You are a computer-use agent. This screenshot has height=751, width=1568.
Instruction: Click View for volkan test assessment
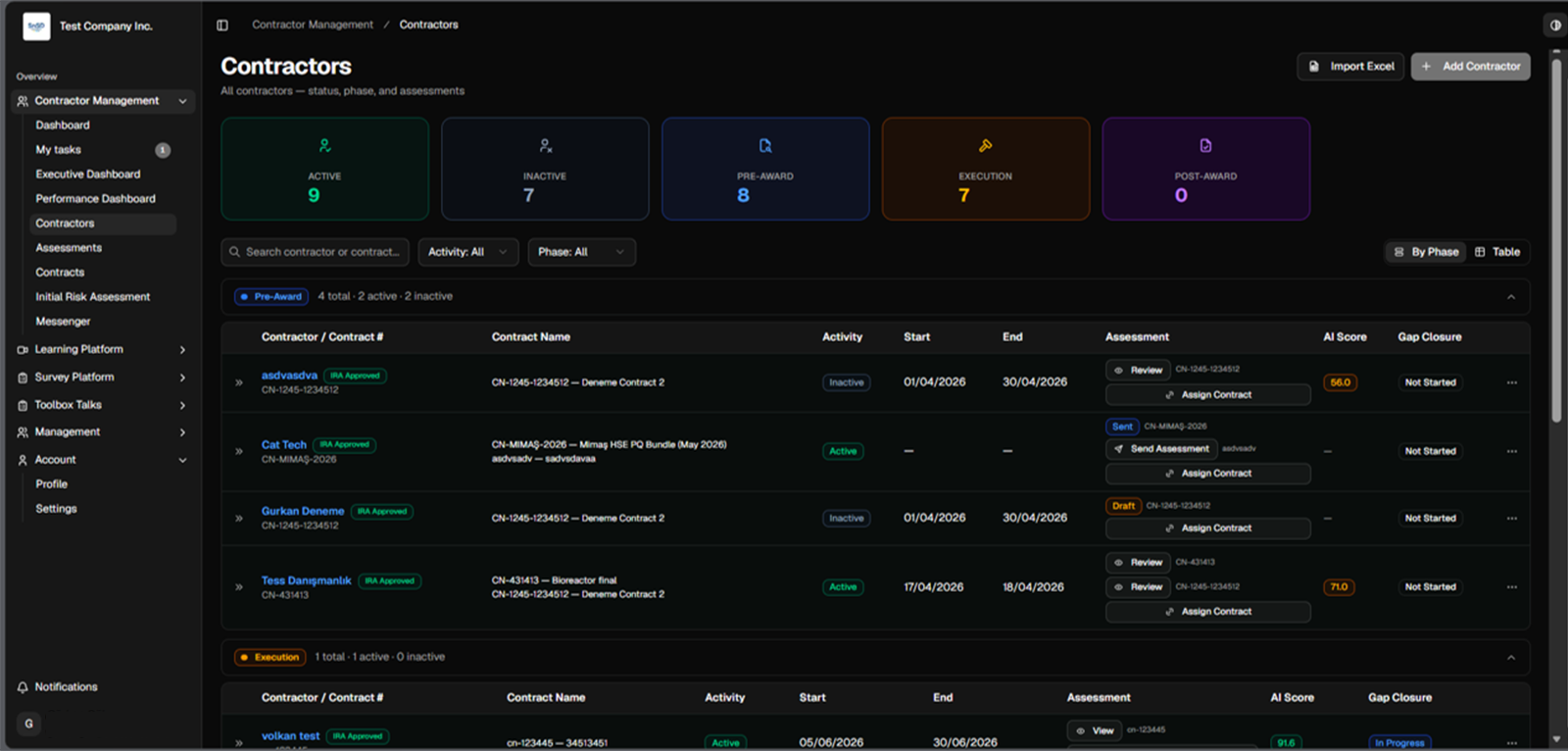tap(1095, 730)
